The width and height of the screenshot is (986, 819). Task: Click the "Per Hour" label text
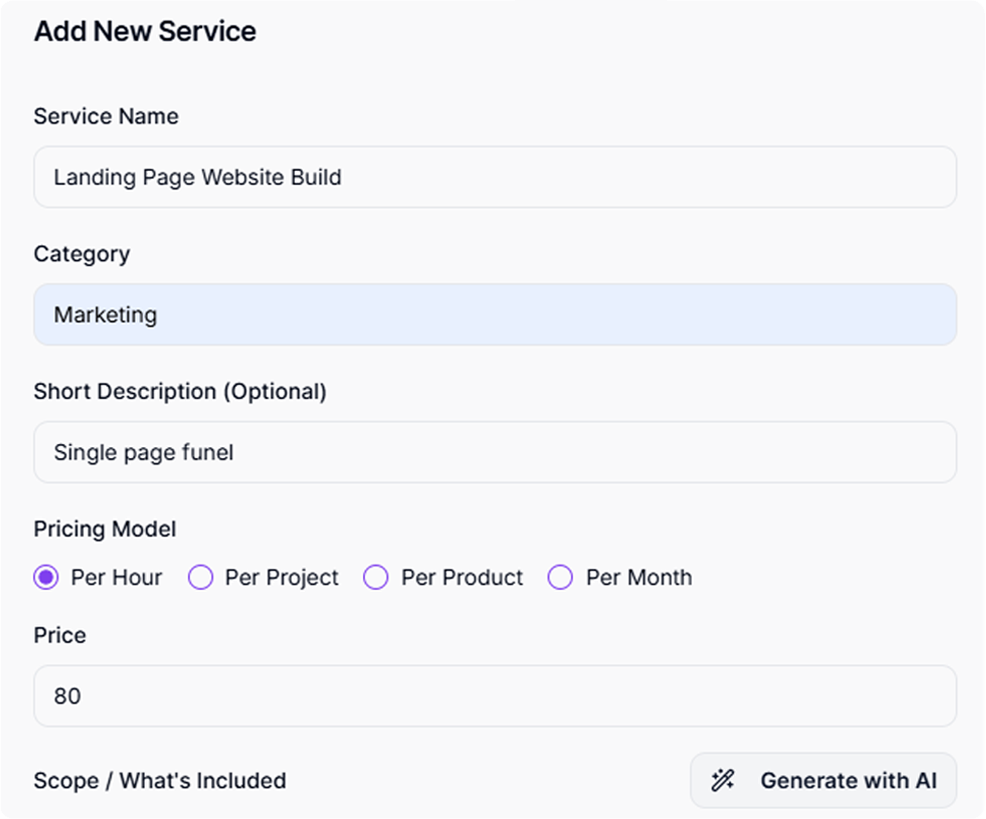pos(116,578)
